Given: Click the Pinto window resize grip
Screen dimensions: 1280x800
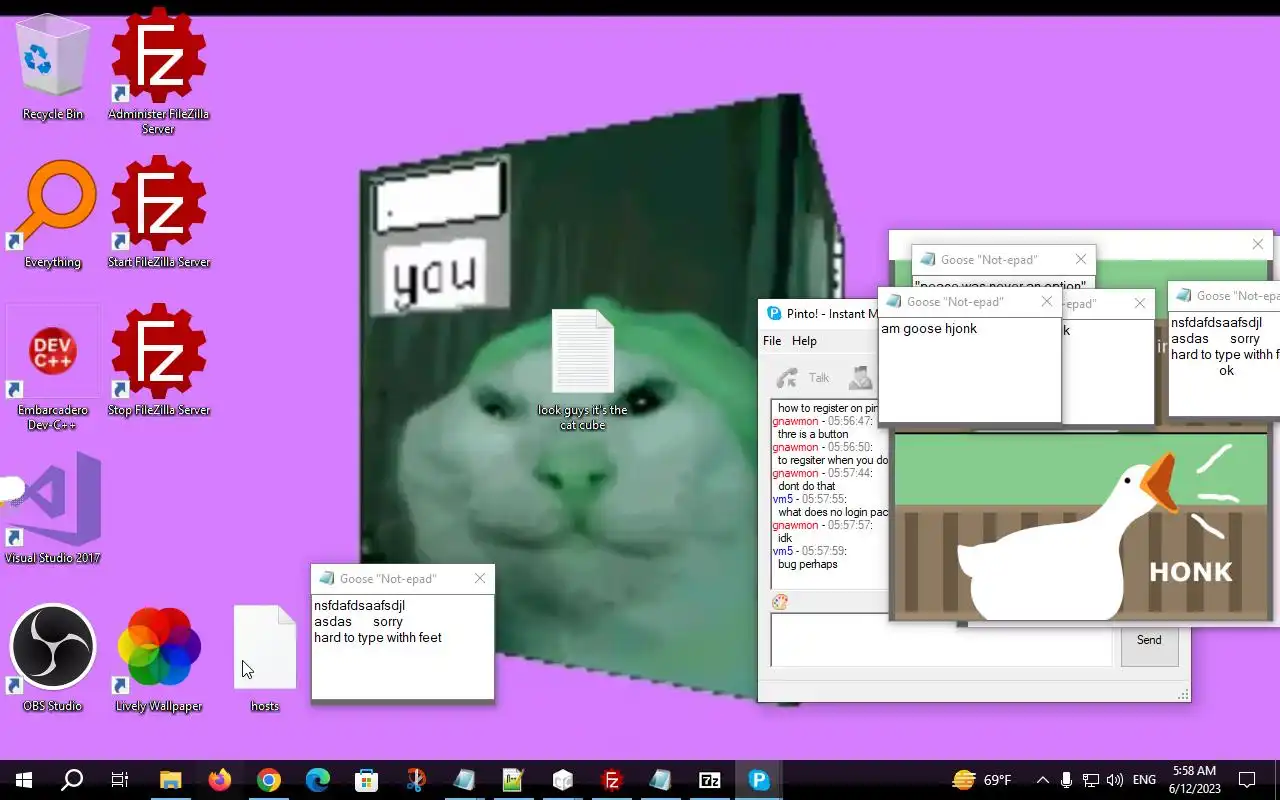Looking at the screenshot, I should tap(1183, 694).
